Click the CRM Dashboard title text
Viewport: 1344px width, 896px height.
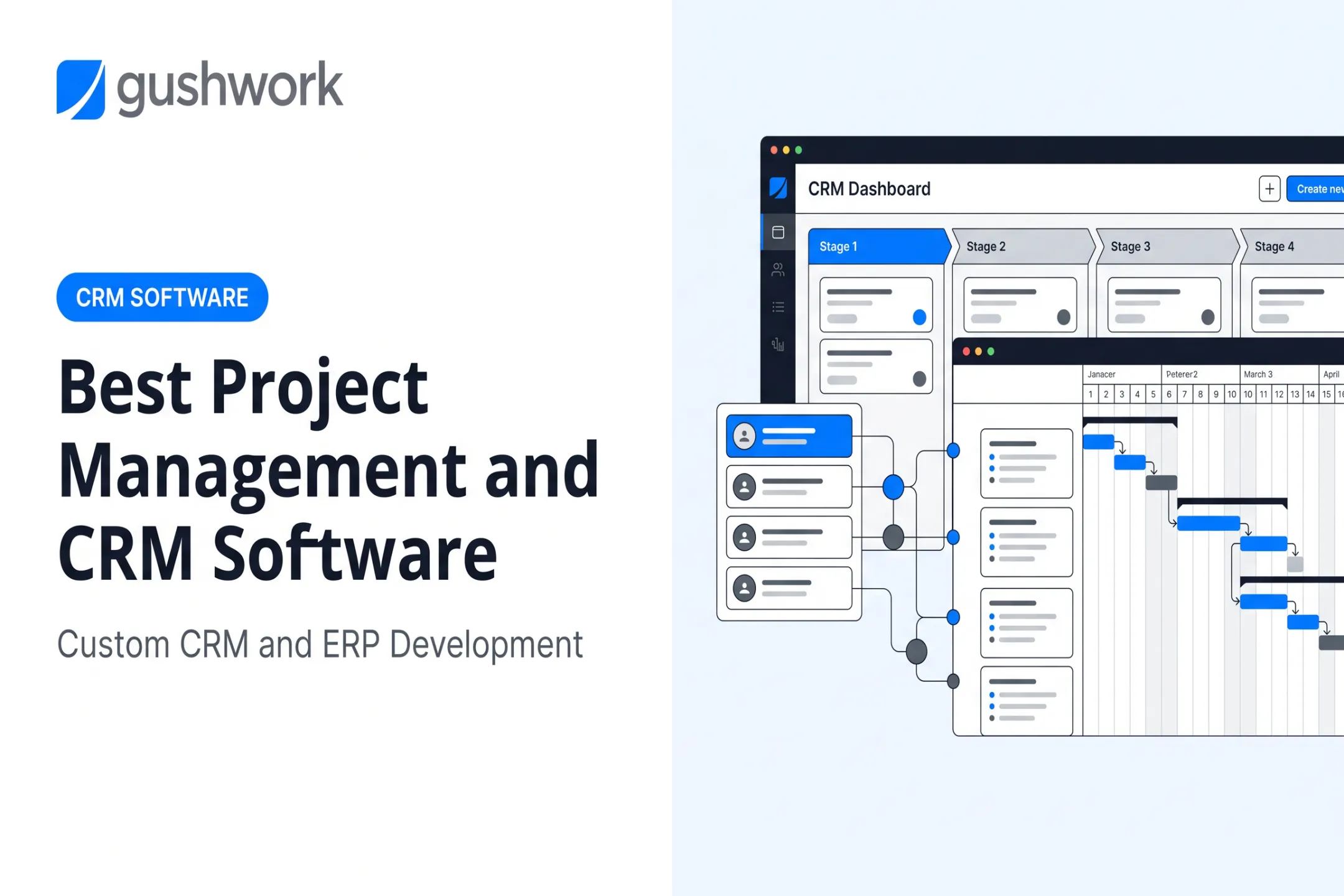(869, 189)
